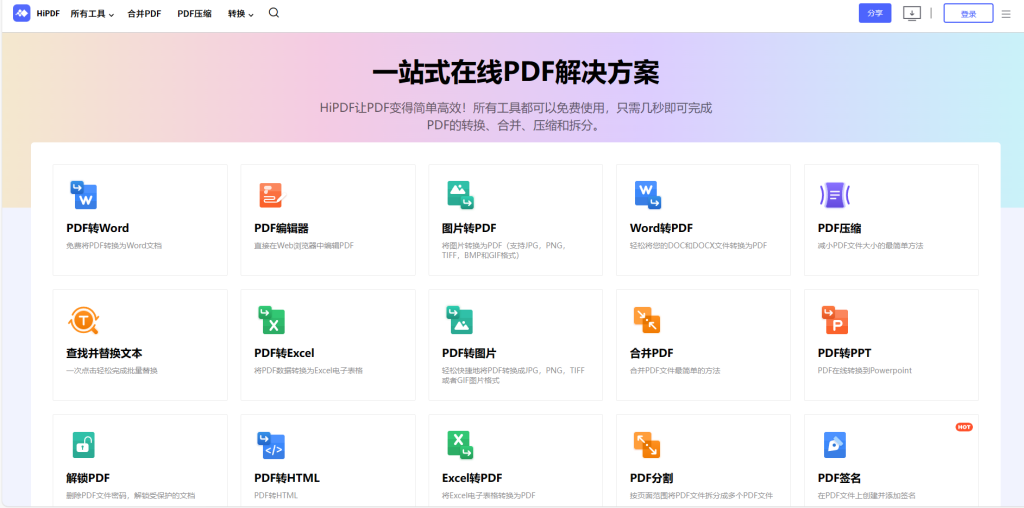
Task: Click the PDF分割 tool icon
Action: (x=647, y=445)
